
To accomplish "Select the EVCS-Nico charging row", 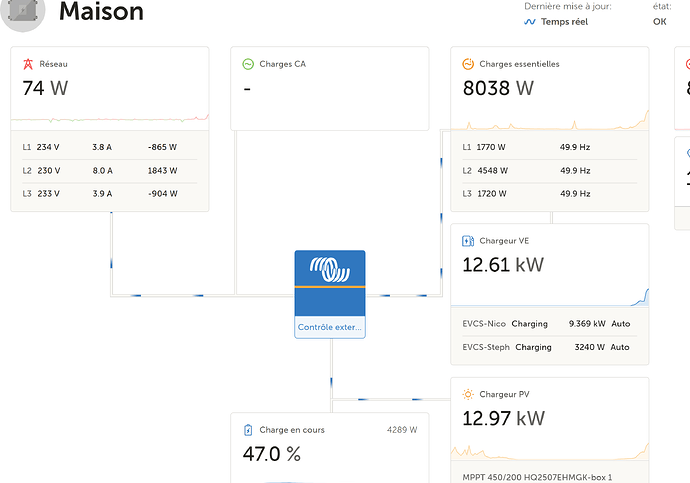I will (550, 324).
